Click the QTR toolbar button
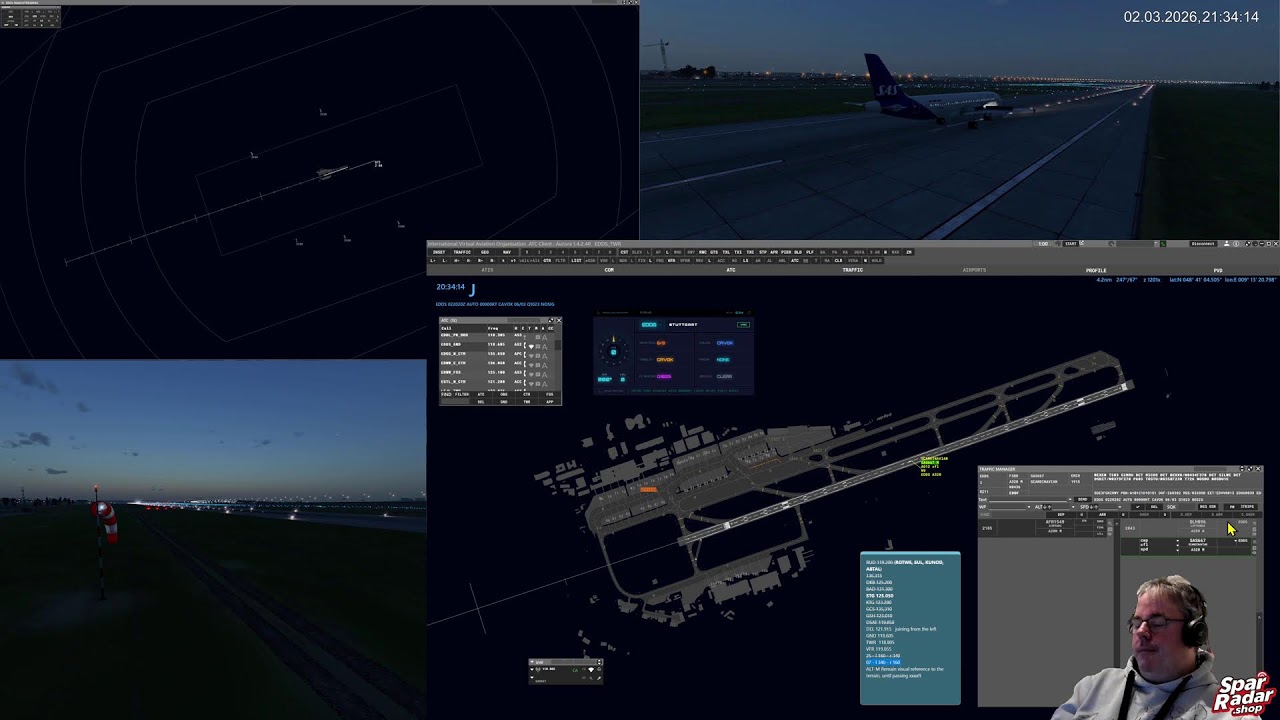Screen dimensions: 1280x720 click(547, 261)
